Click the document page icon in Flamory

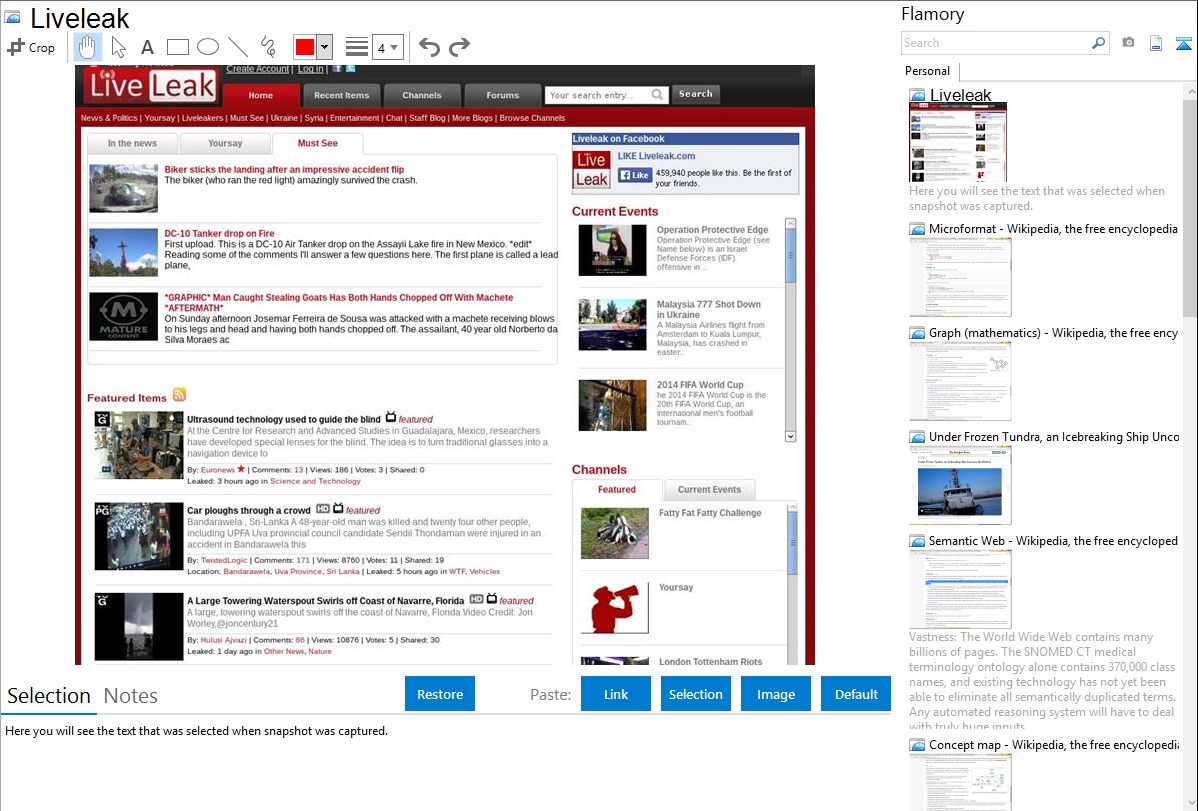pos(1156,43)
